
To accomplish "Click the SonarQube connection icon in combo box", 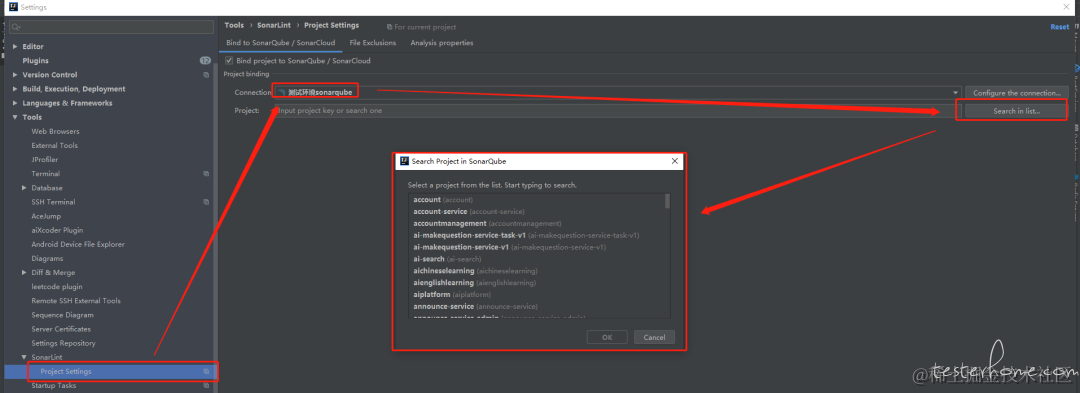I will [x=281, y=92].
